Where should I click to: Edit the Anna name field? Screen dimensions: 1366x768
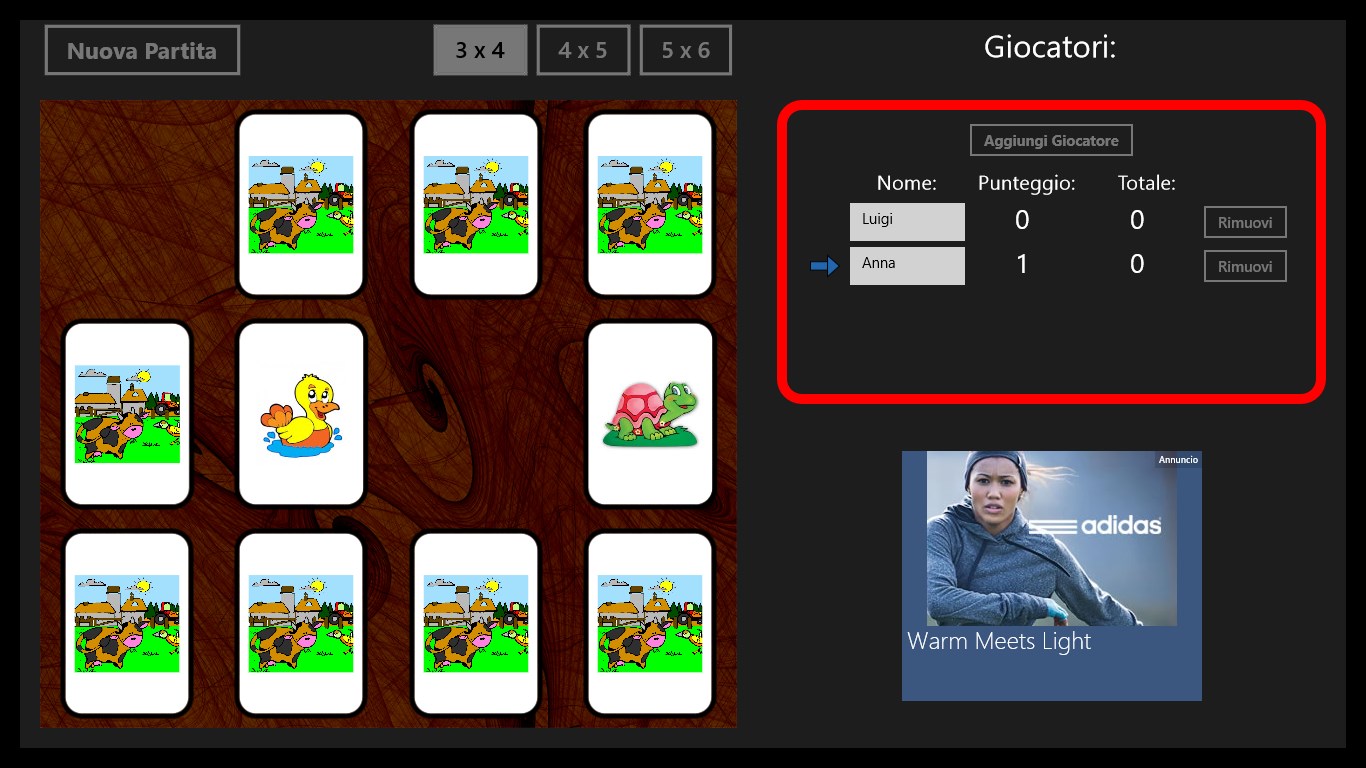(x=907, y=266)
